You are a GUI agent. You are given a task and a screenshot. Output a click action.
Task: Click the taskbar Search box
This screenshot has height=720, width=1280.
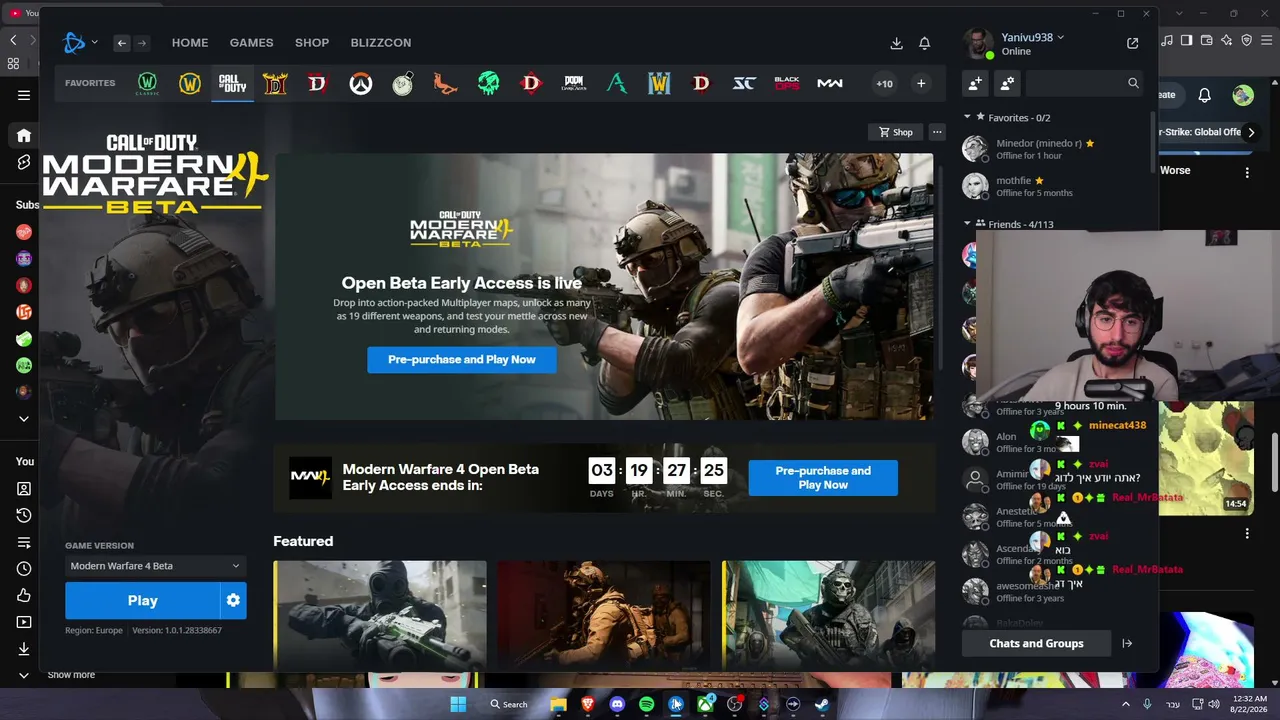tap(509, 704)
